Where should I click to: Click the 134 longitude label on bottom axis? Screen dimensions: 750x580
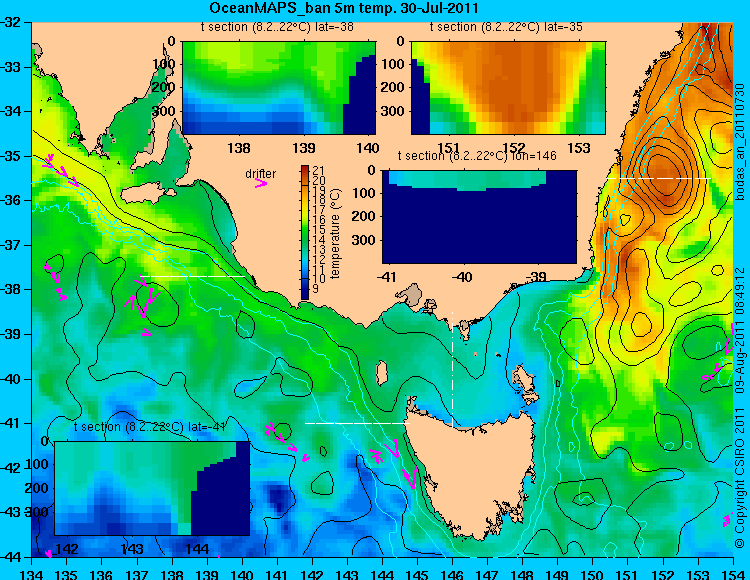click(32, 574)
